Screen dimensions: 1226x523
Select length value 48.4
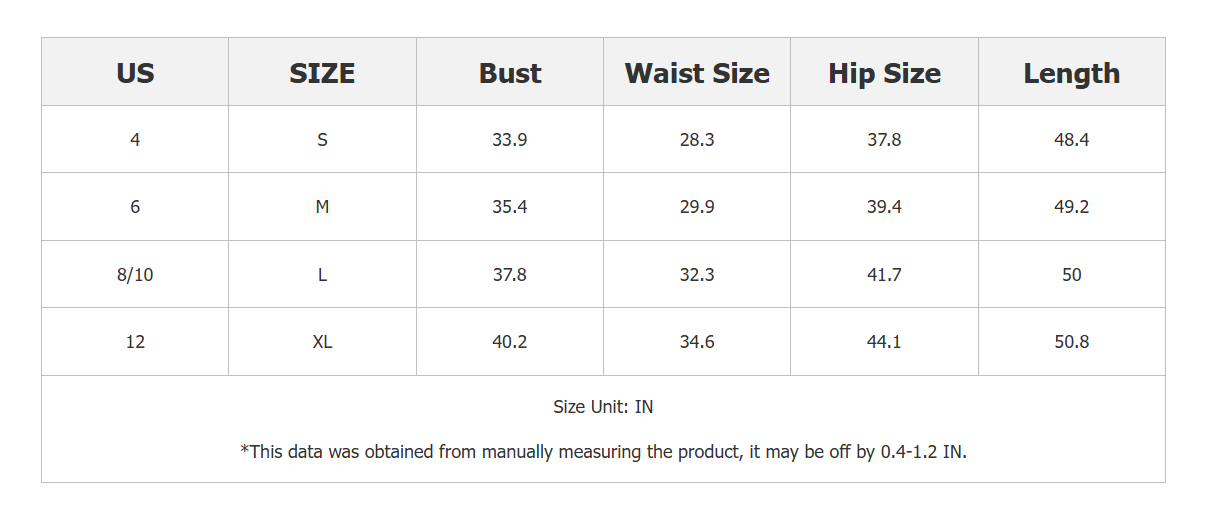coord(1071,140)
